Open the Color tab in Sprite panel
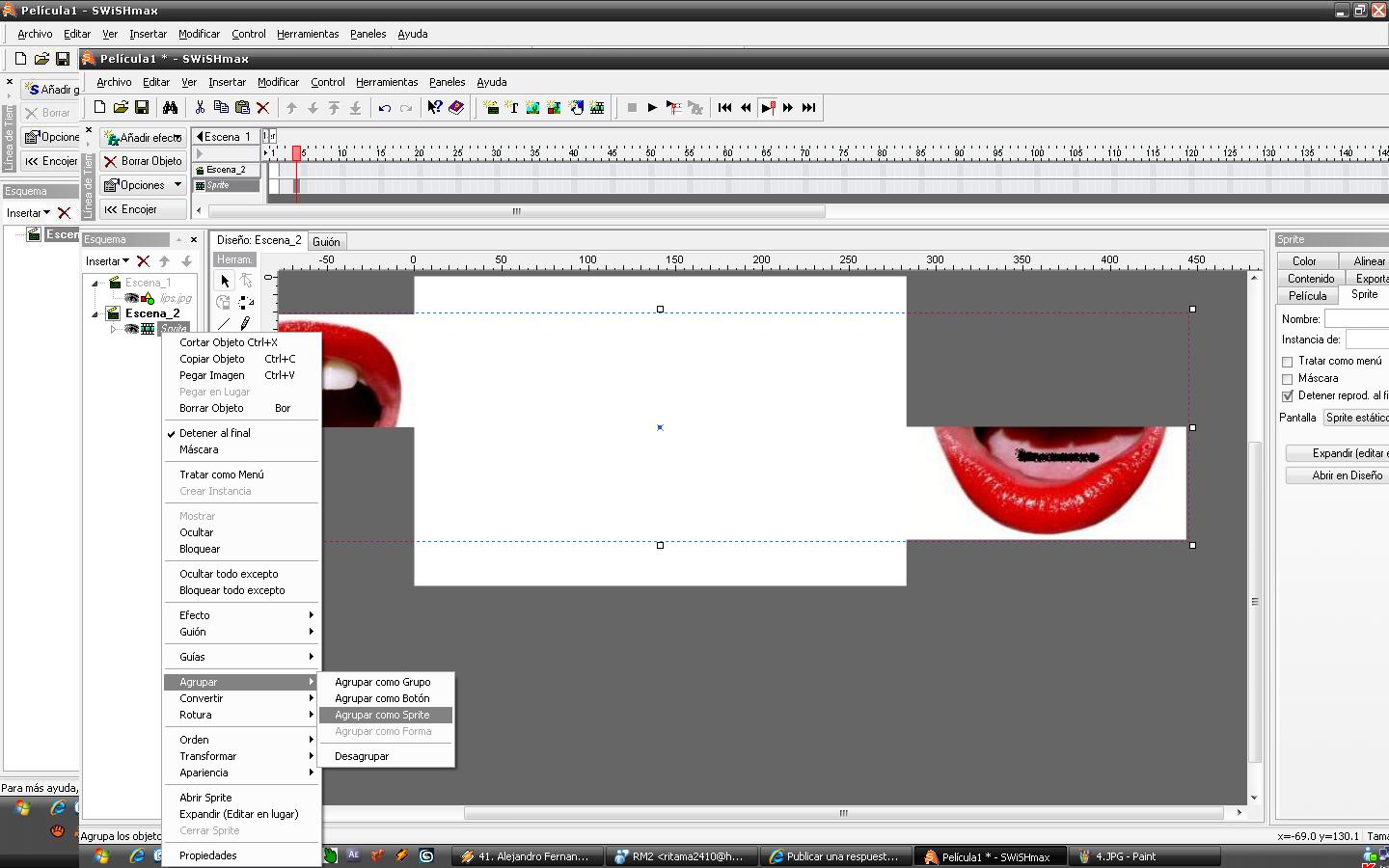Image resolution: width=1389 pixels, height=868 pixels. pyautogui.click(x=1307, y=261)
